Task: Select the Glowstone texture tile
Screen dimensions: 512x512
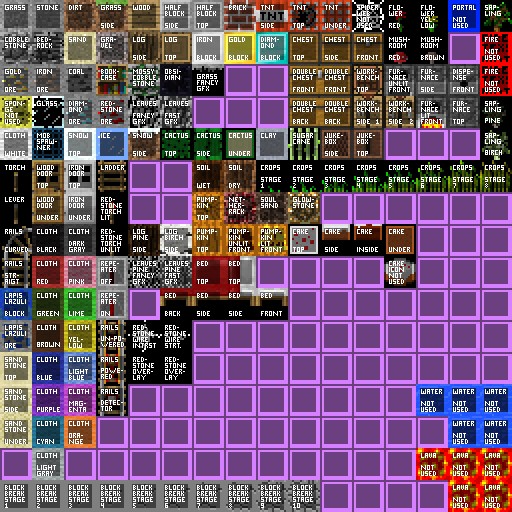Action: point(304,208)
